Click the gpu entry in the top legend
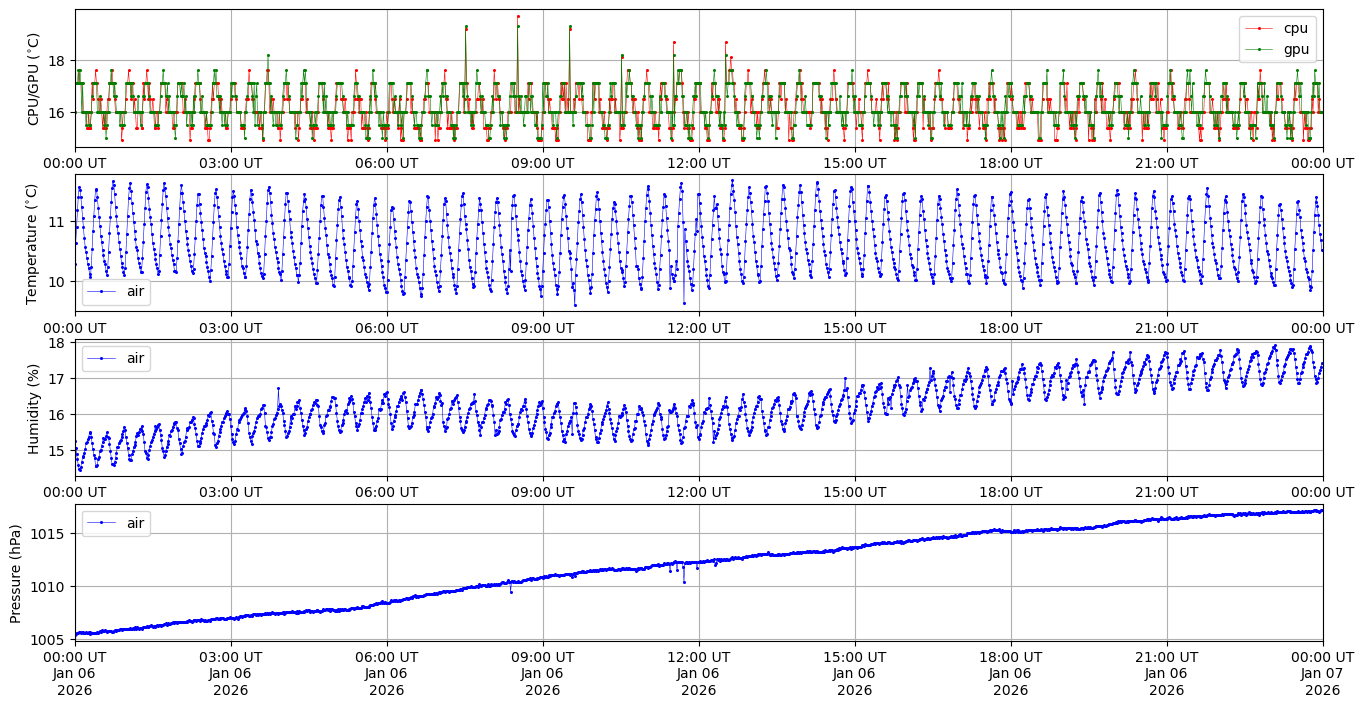This screenshot has height=707, width=1364. point(1295,48)
